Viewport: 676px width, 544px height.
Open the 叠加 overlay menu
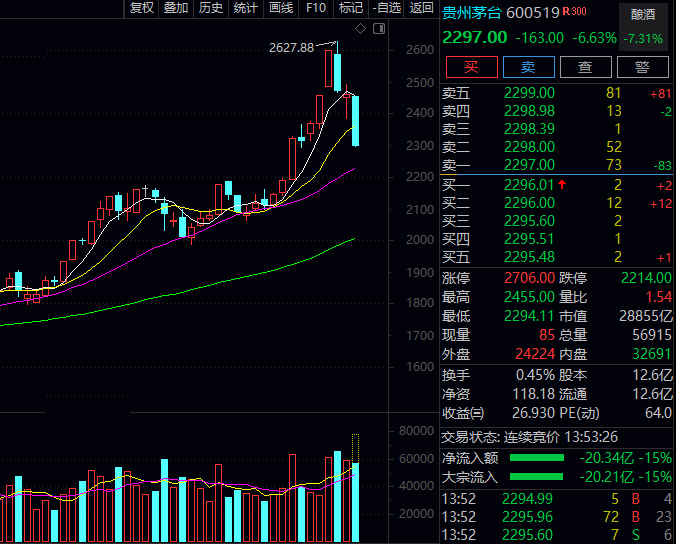[176, 8]
